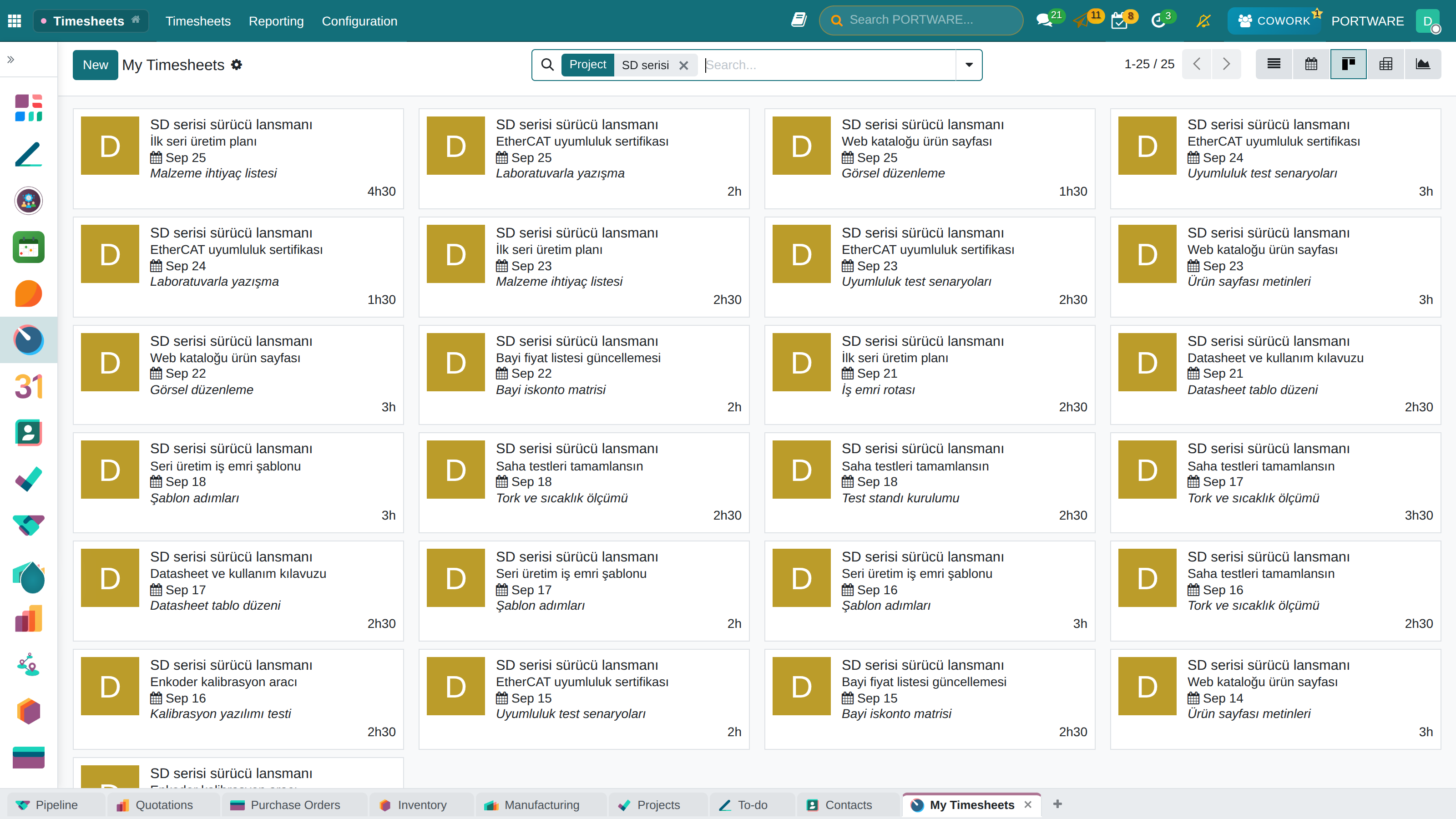Screen dimensions: 1456x819
Task: Click the PORTWARE company switcher
Action: [x=1367, y=21]
